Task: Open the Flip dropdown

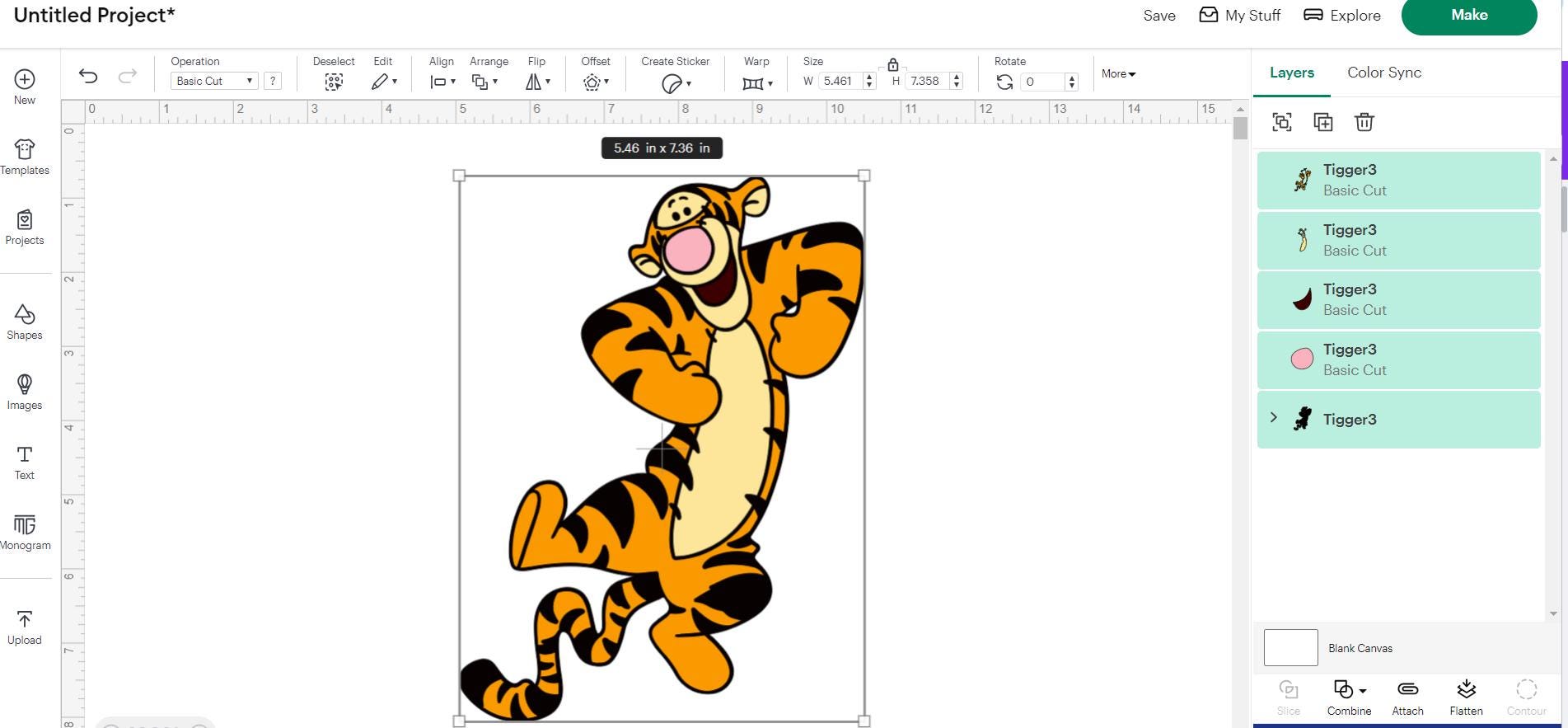Action: [538, 82]
